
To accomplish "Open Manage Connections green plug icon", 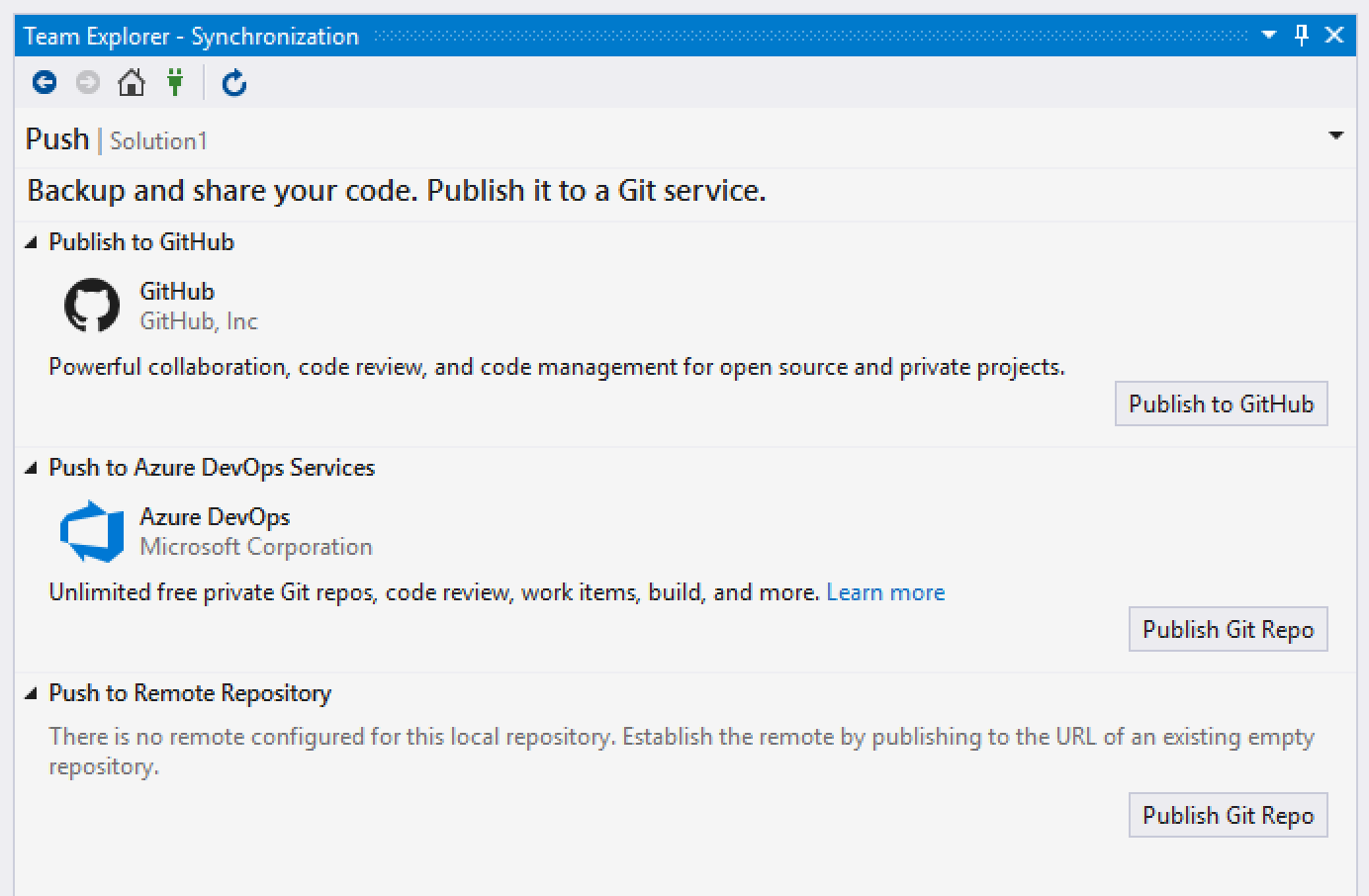I will pos(175,82).
